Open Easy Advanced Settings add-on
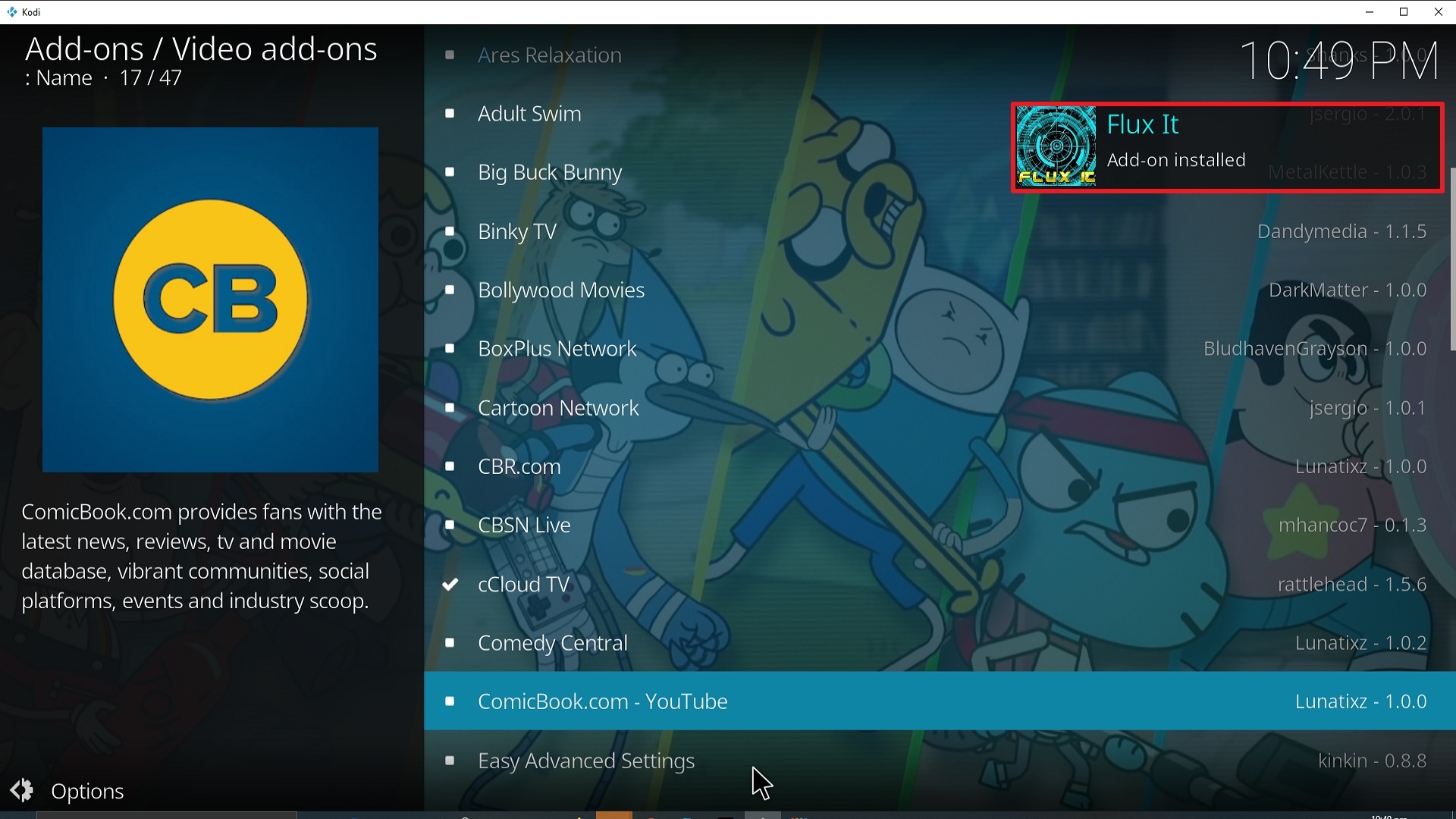1456x819 pixels. (940, 761)
